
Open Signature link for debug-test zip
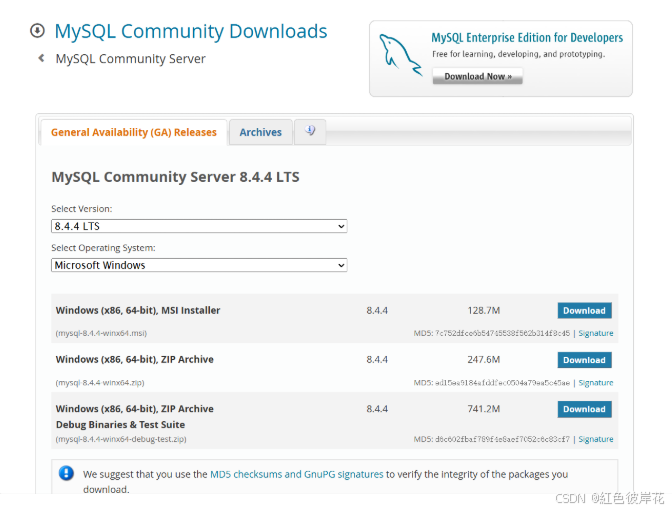[x=596, y=439]
